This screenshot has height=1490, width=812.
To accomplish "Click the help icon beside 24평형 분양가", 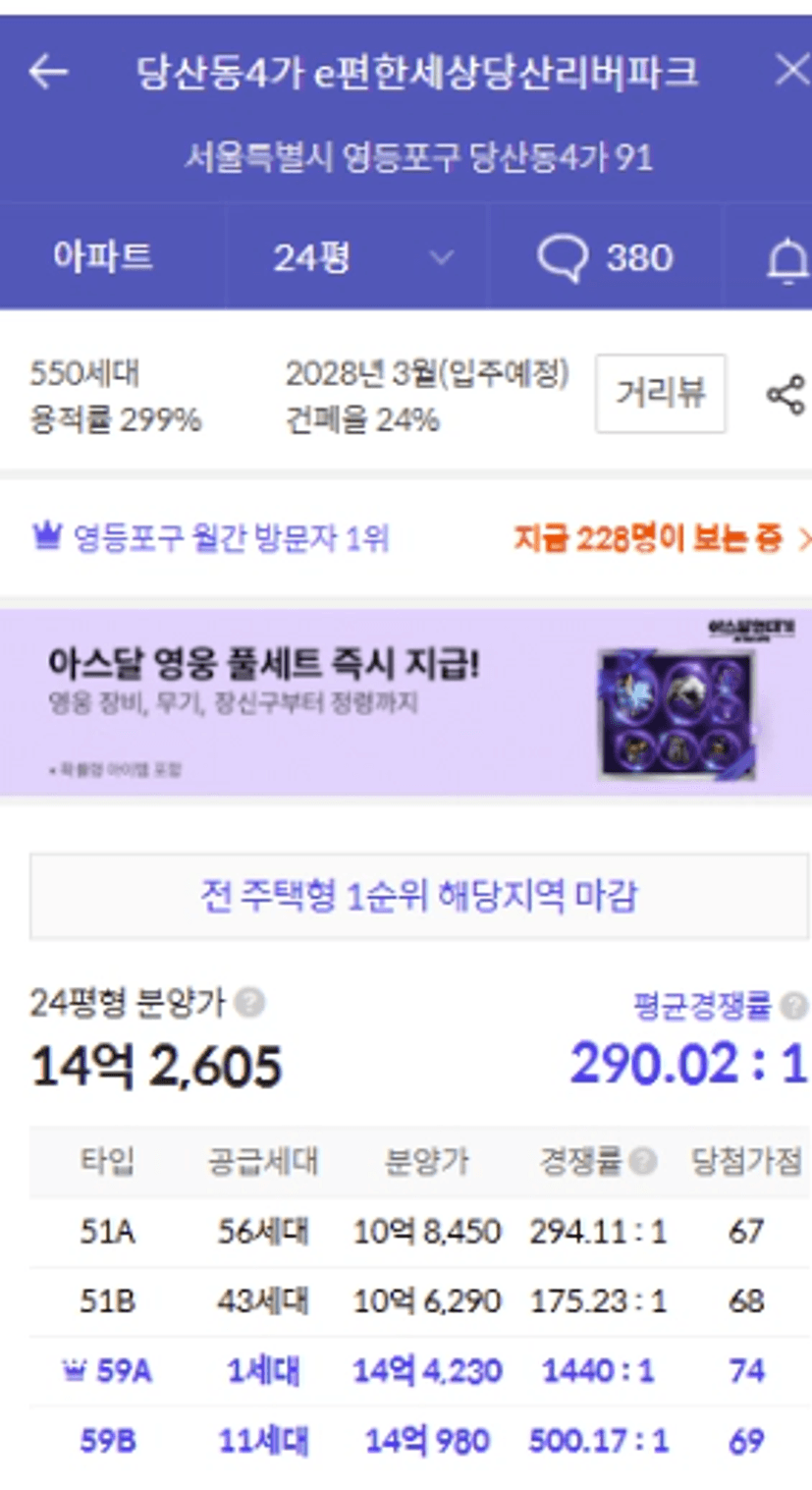I will click(250, 1003).
